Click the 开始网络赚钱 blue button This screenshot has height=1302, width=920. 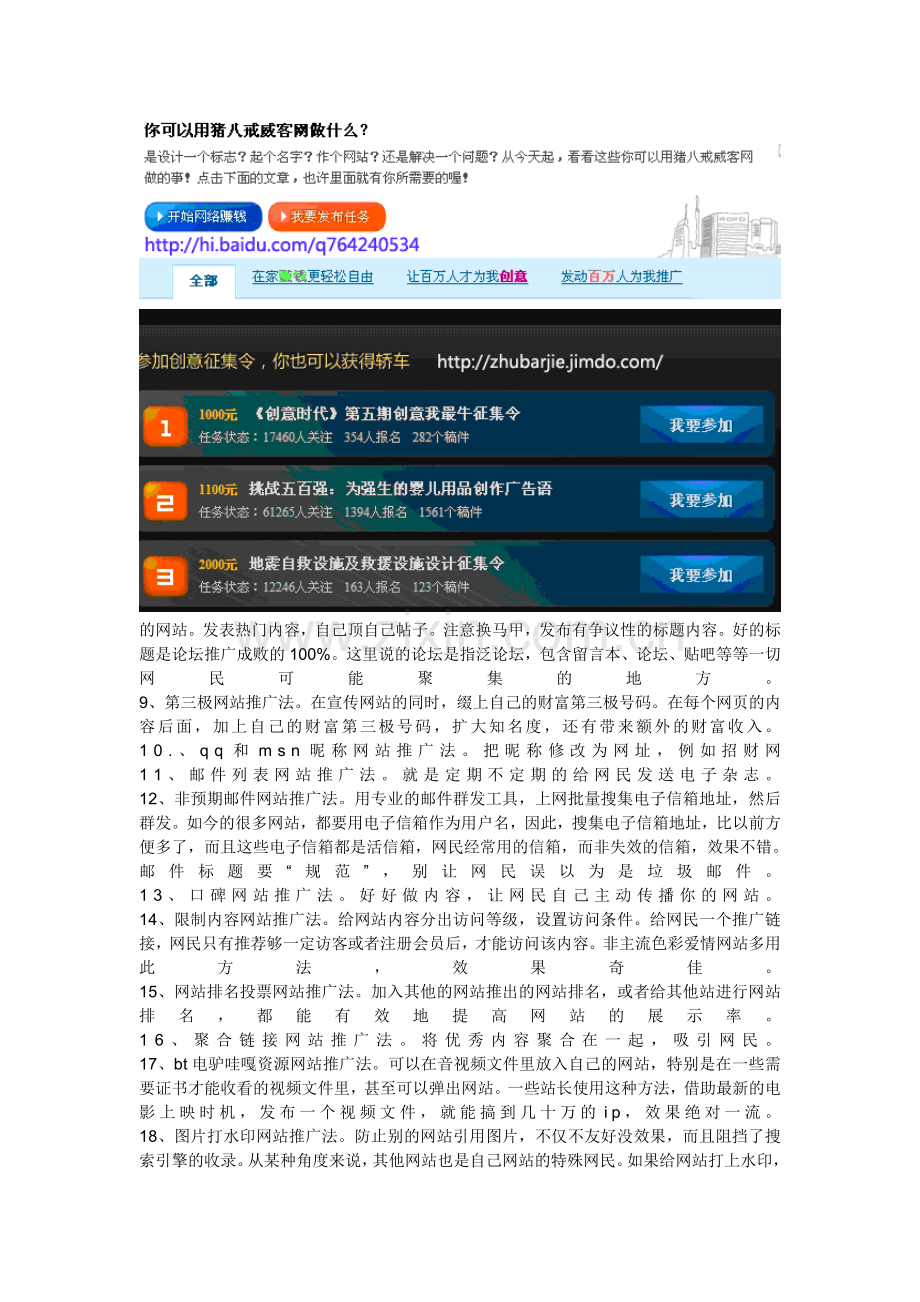click(x=203, y=217)
